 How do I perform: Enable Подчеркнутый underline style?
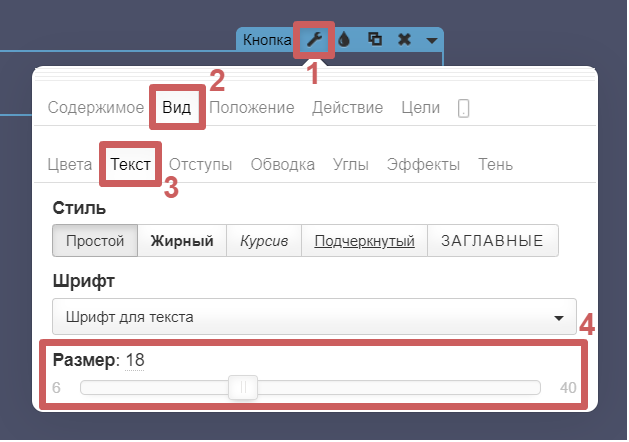coord(364,241)
